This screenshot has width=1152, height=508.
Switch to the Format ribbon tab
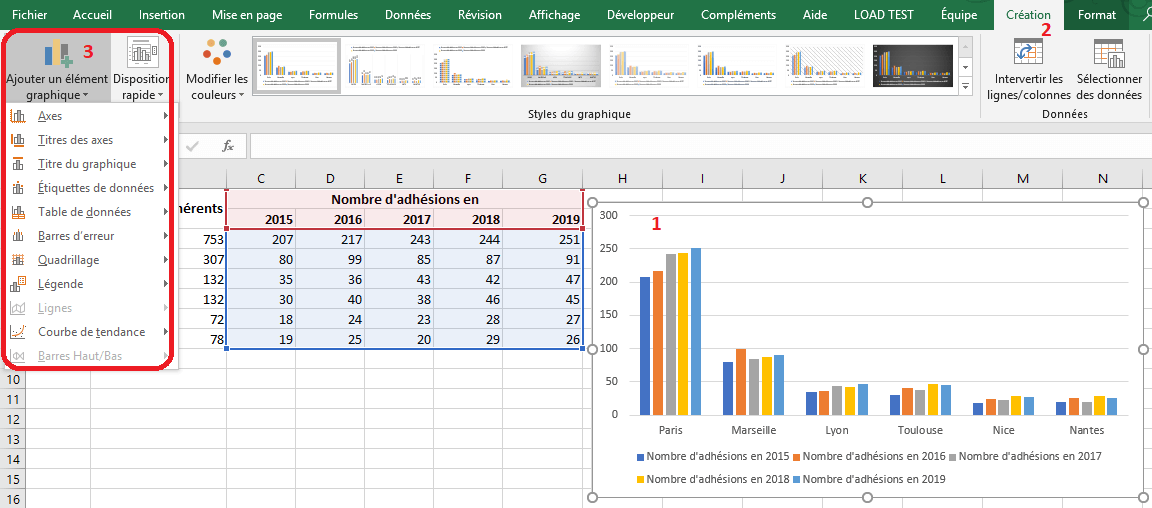tap(1097, 15)
